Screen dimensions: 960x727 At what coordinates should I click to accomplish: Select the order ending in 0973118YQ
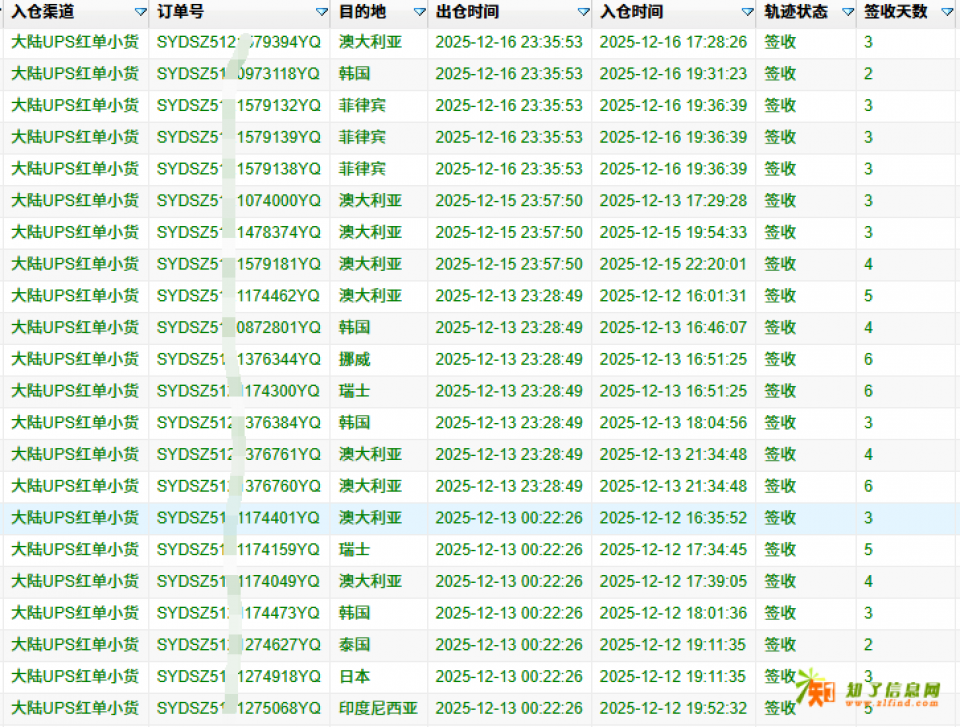(238, 74)
